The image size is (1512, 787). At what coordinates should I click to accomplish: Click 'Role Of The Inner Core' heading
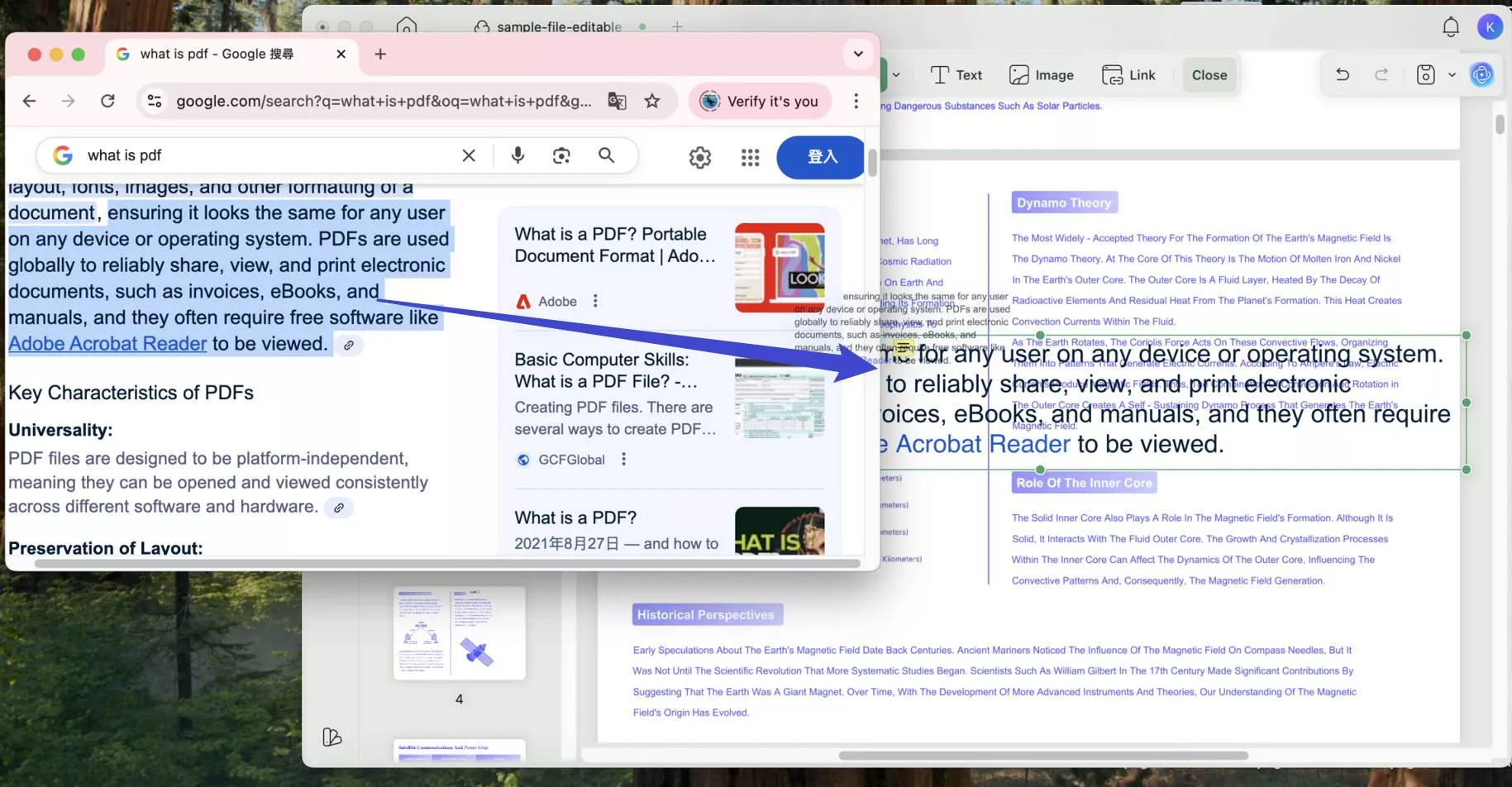click(1084, 483)
